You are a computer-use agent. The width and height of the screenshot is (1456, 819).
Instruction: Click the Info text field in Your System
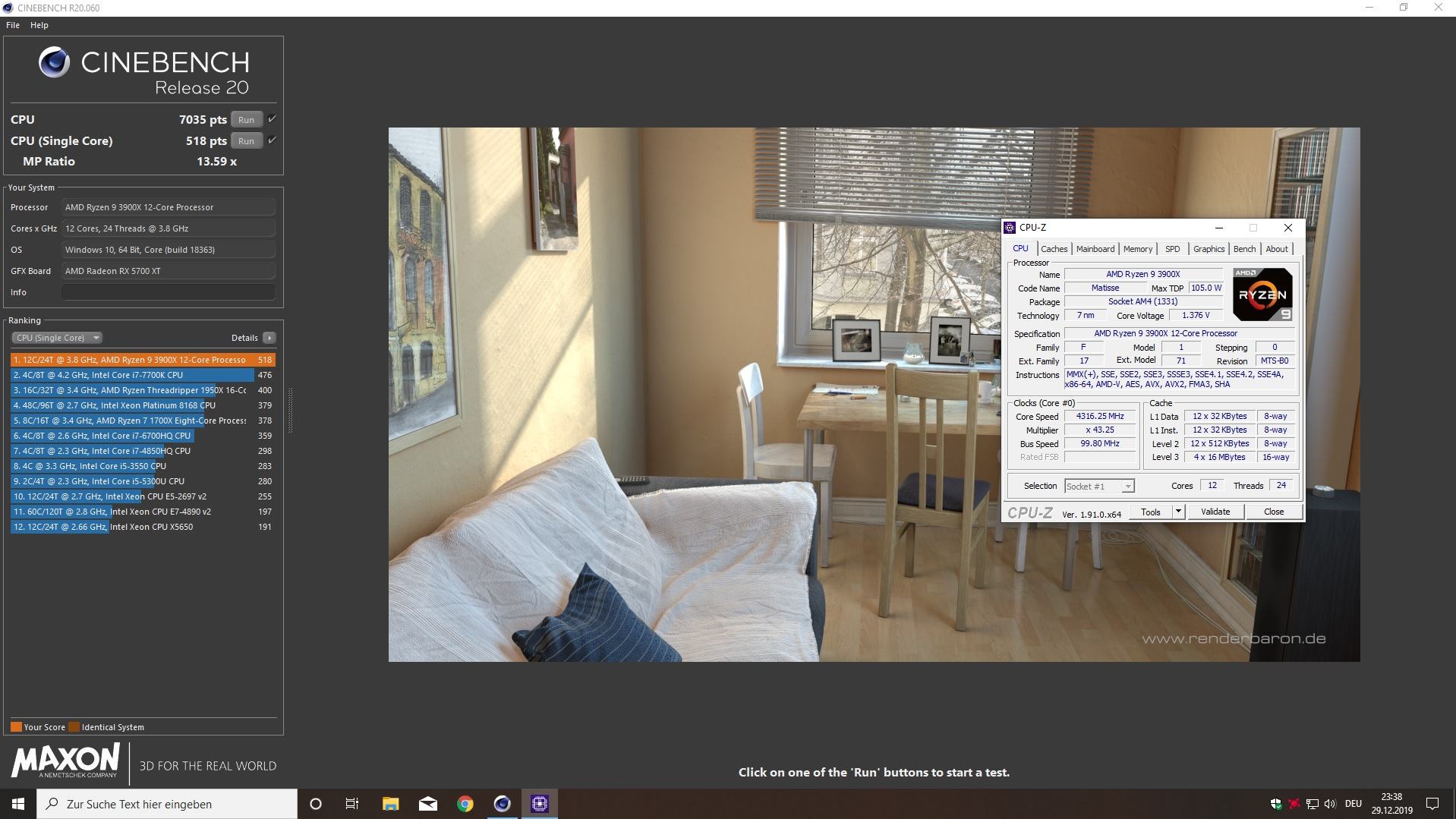[169, 292]
